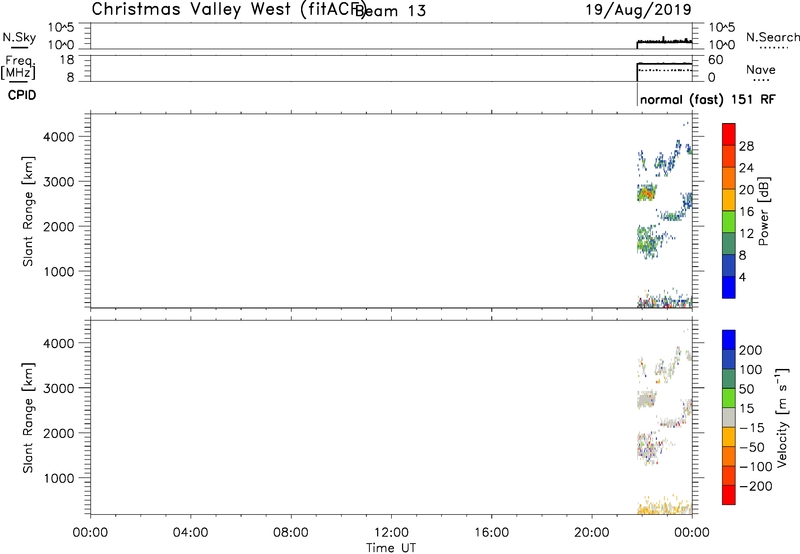Click the Velocity [m s⁻¹] colorbar title
The width and height of the screenshot is (800, 554).
[782, 417]
